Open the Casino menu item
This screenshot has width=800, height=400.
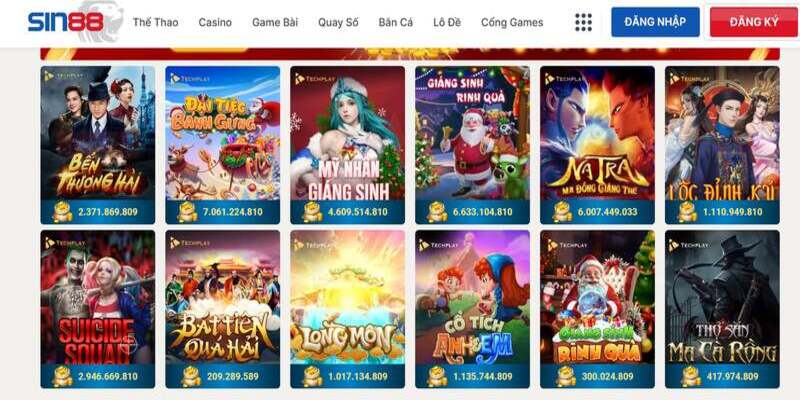(215, 22)
